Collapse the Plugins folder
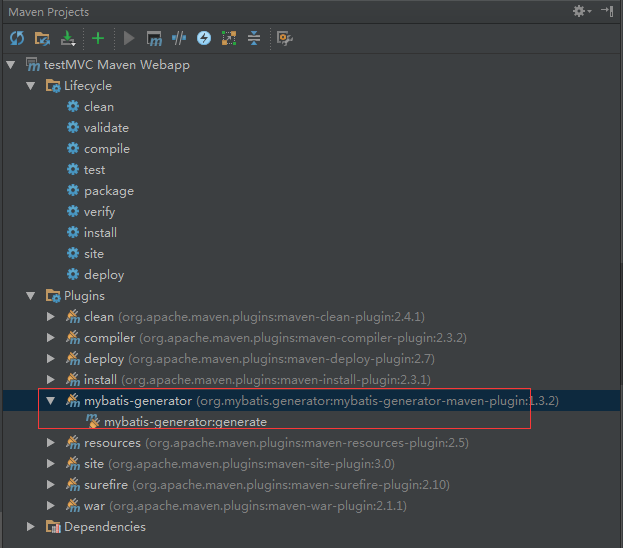623x548 pixels. tap(31, 295)
